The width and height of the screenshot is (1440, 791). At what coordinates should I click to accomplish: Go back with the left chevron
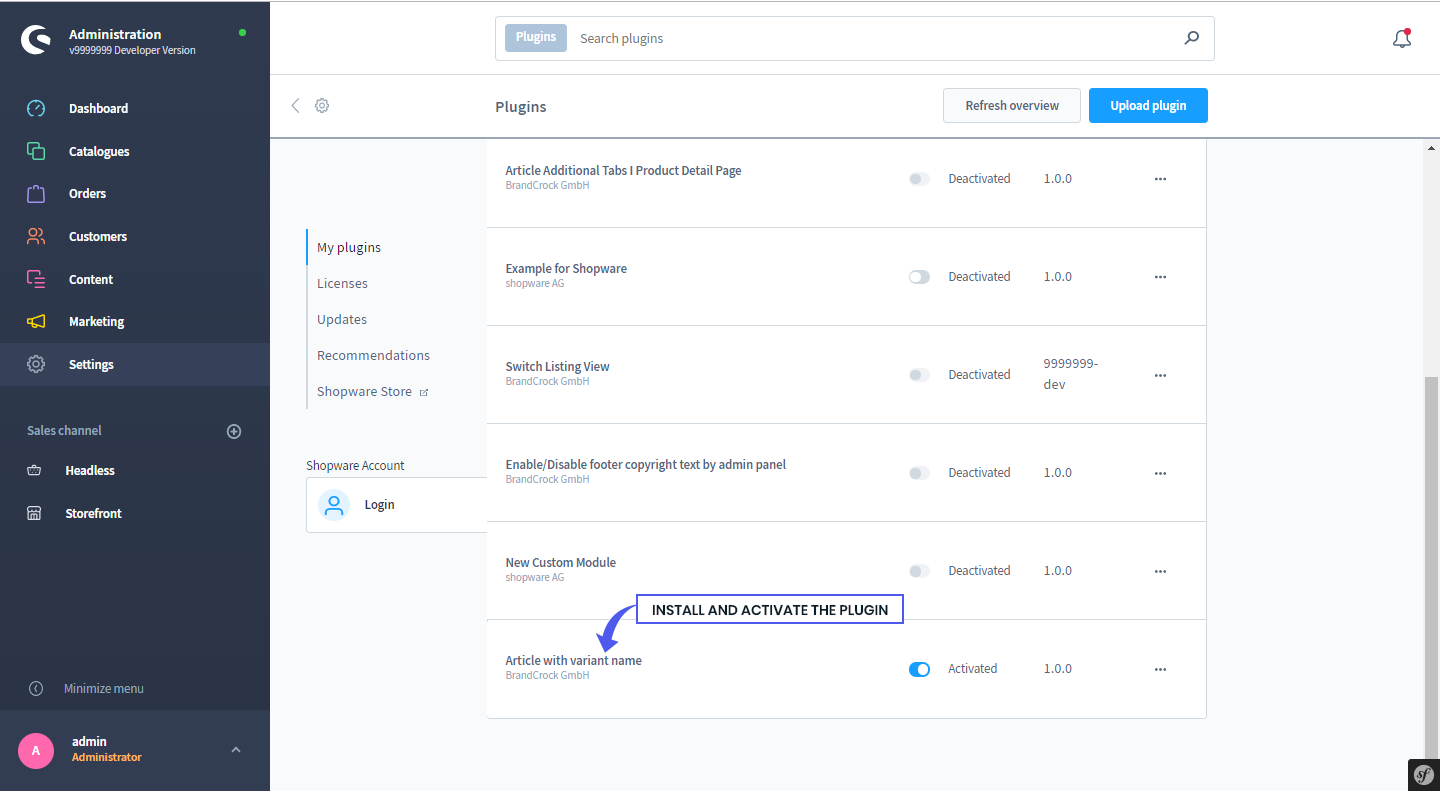(295, 105)
